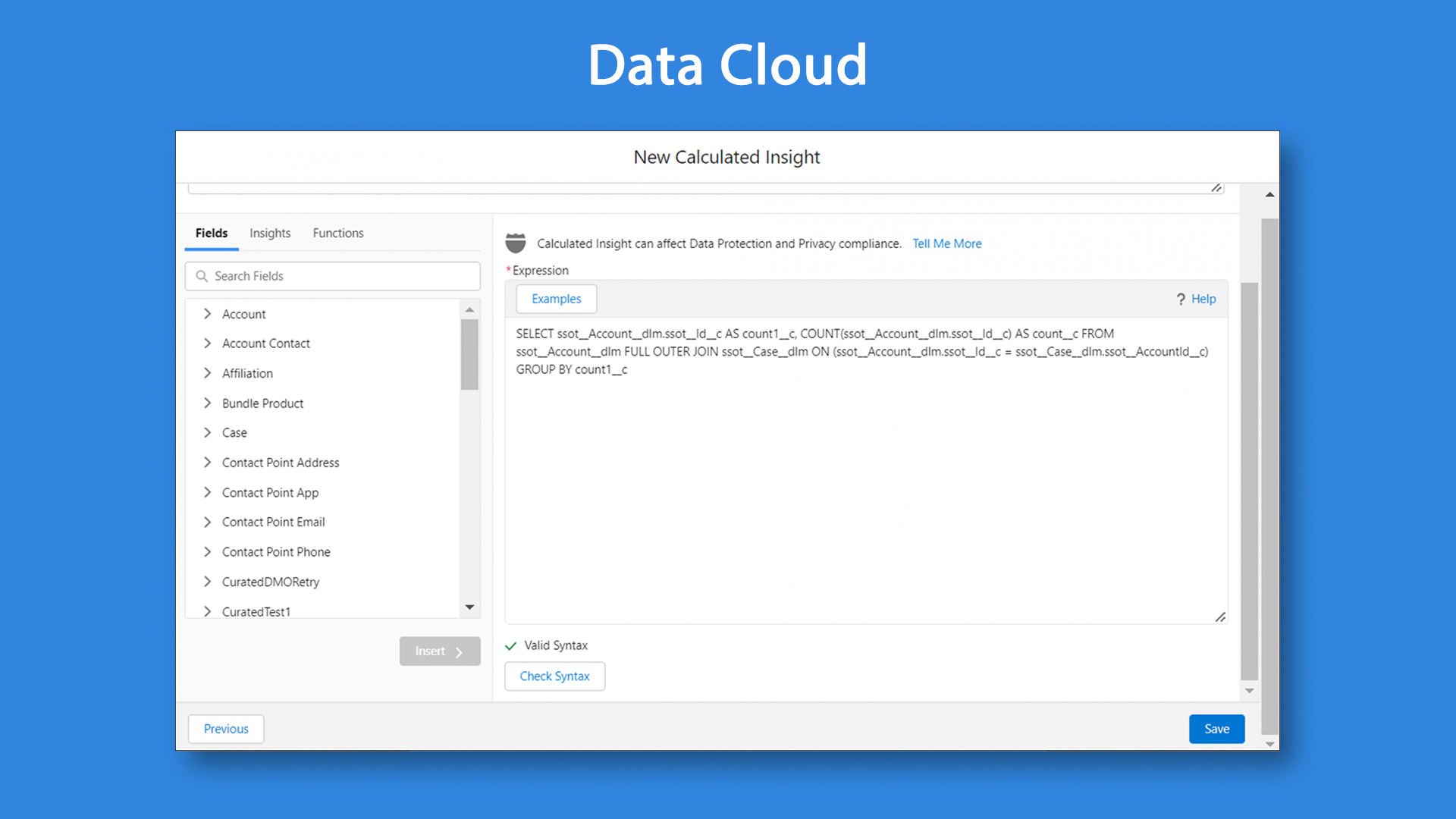Click the expression box resize handle
This screenshot has width=1456, height=819.
click(1220, 617)
